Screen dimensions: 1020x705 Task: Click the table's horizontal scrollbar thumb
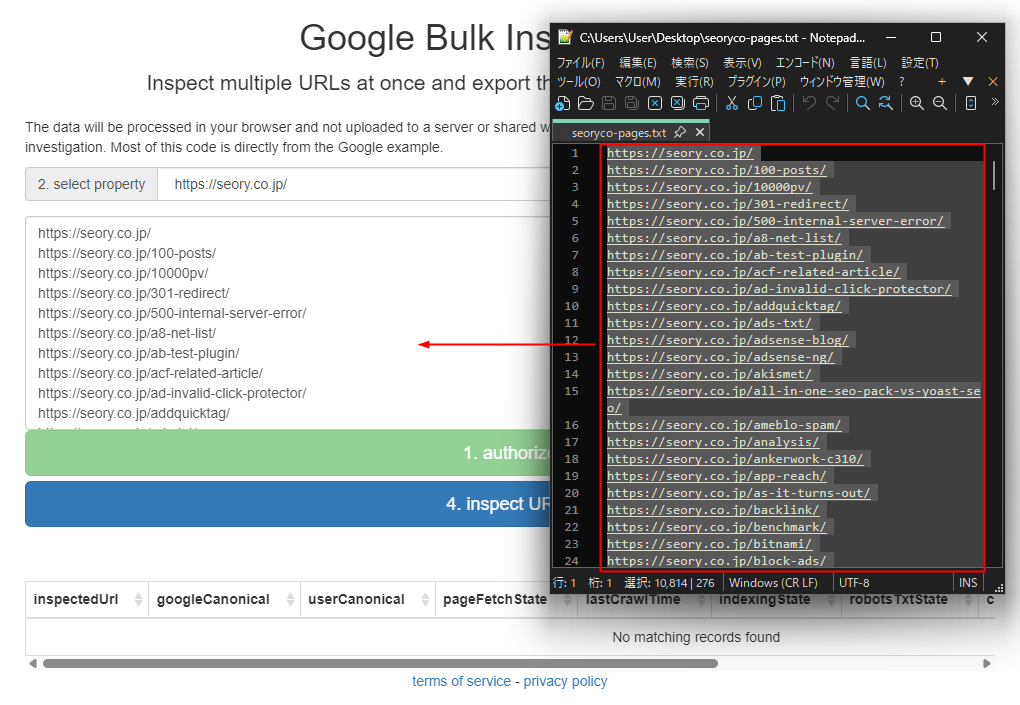pyautogui.click(x=380, y=663)
